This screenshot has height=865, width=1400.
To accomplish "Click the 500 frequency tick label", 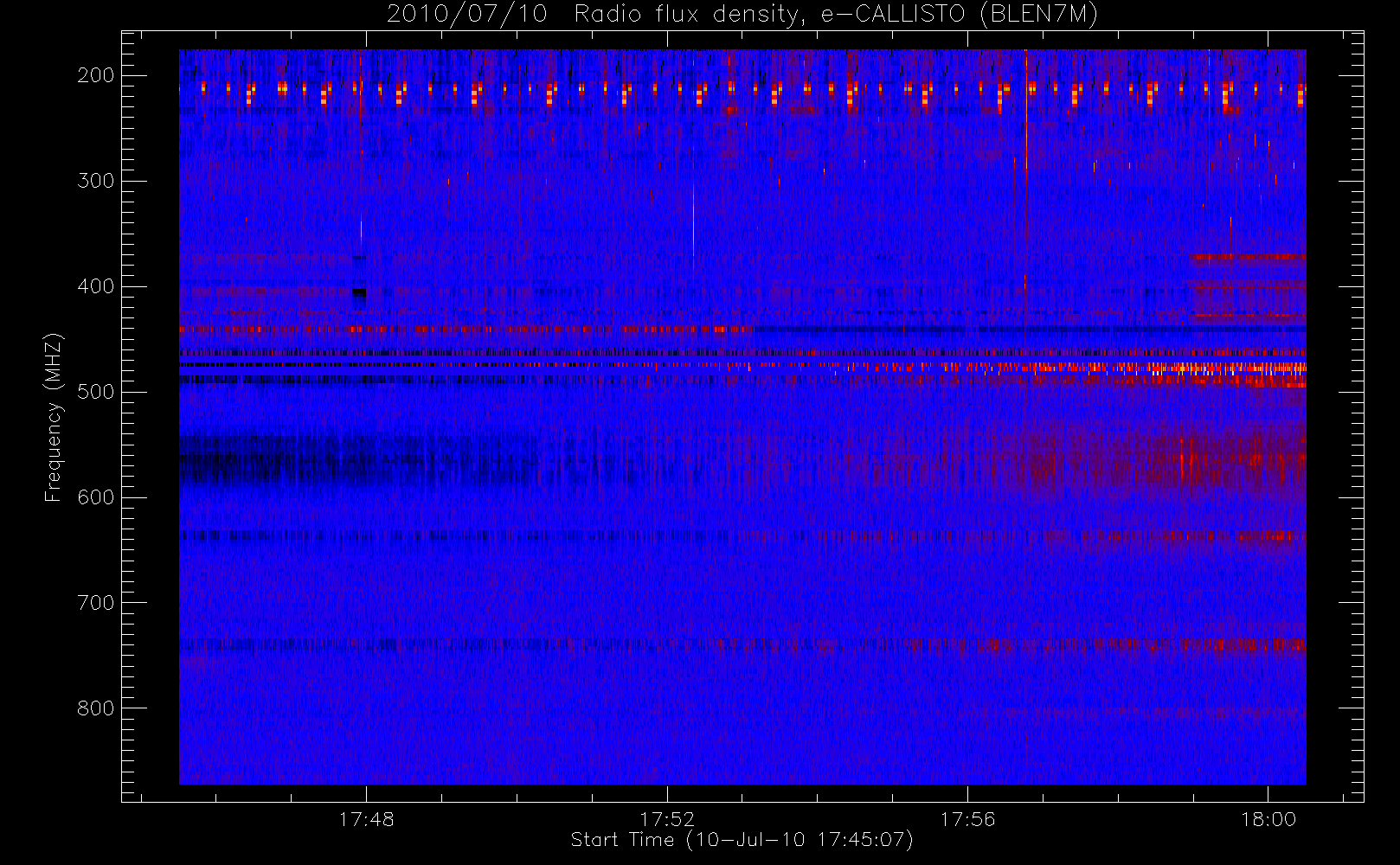I will pos(95,392).
